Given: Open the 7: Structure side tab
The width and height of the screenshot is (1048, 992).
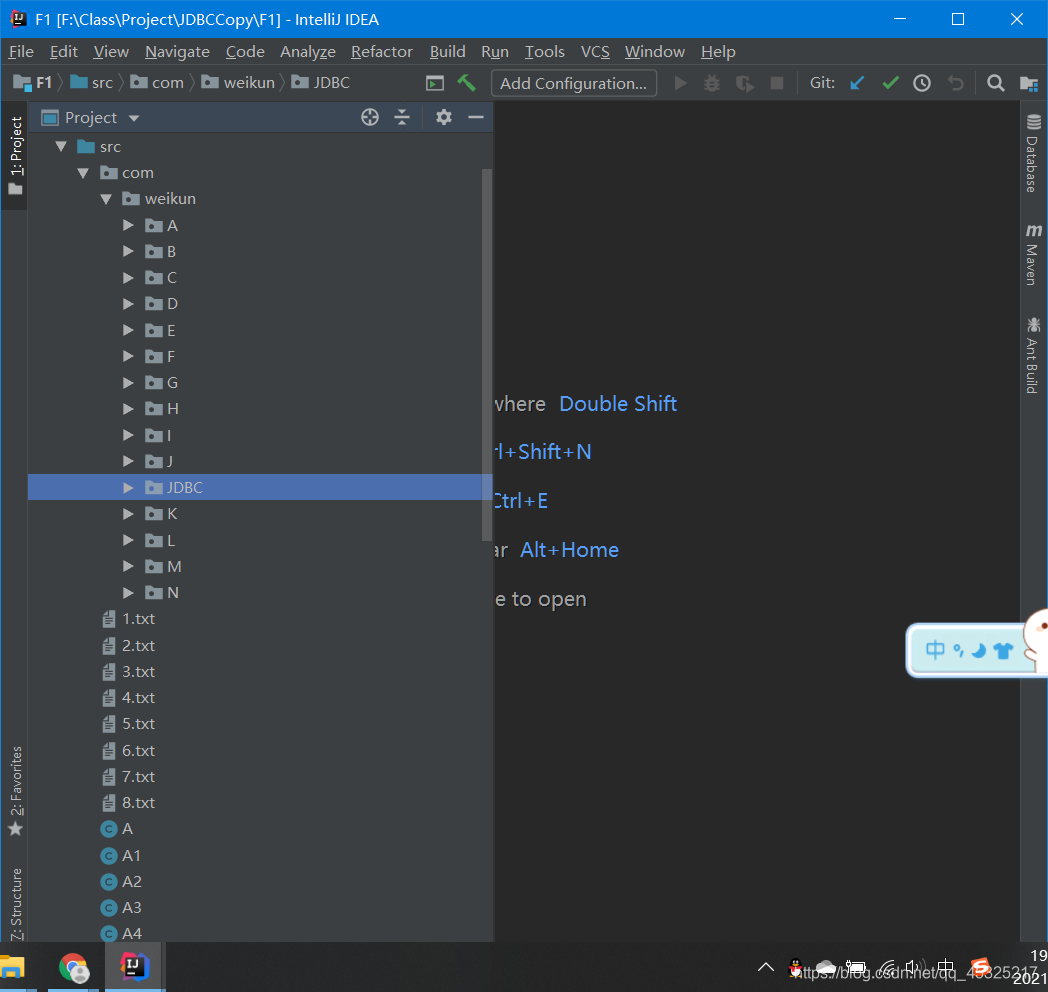Looking at the screenshot, I should (x=15, y=904).
